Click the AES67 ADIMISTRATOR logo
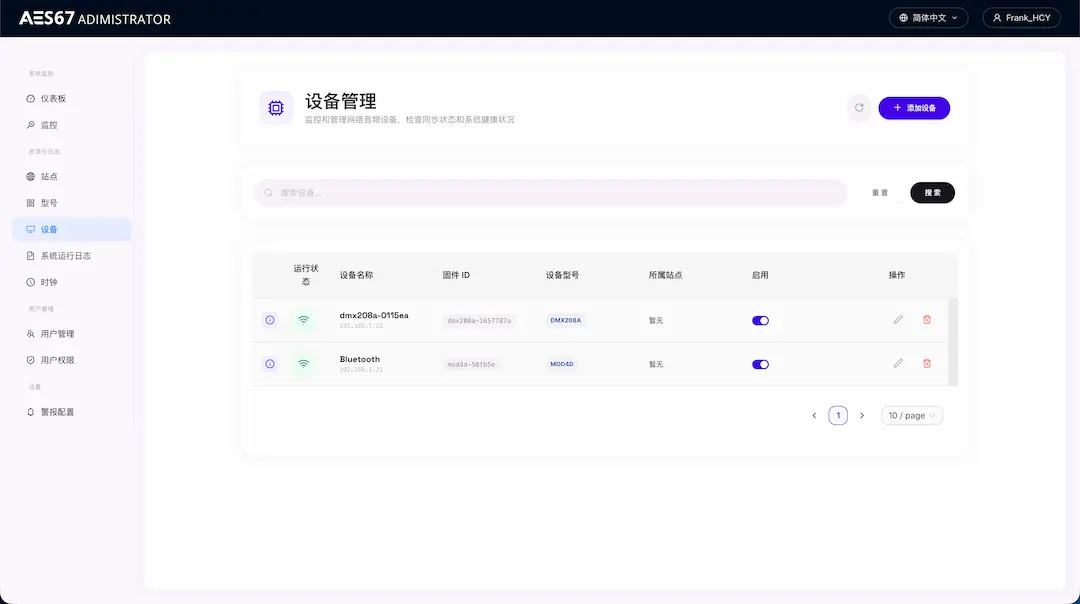 pyautogui.click(x=95, y=18)
